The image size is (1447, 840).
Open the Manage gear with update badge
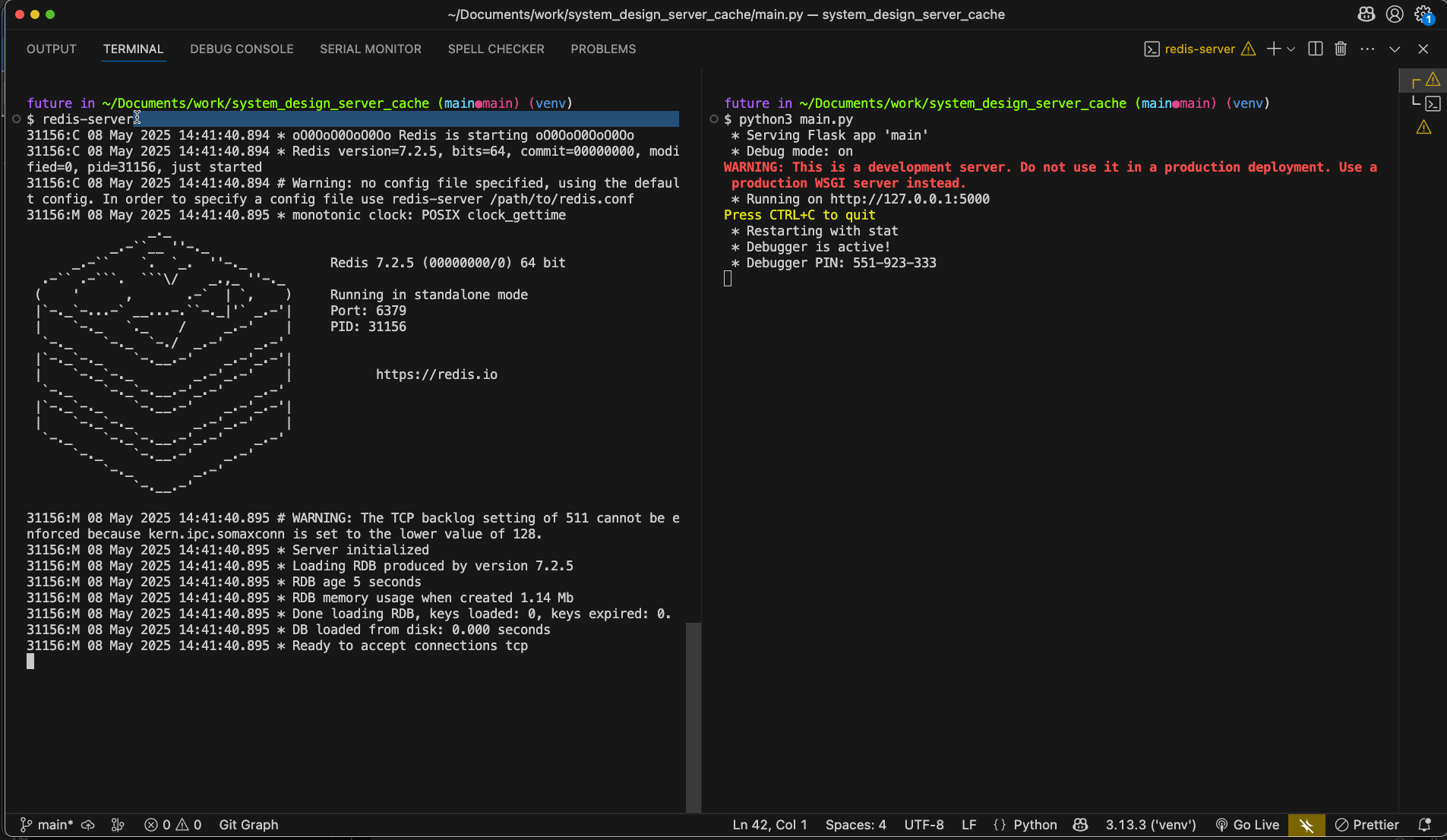[1423, 14]
